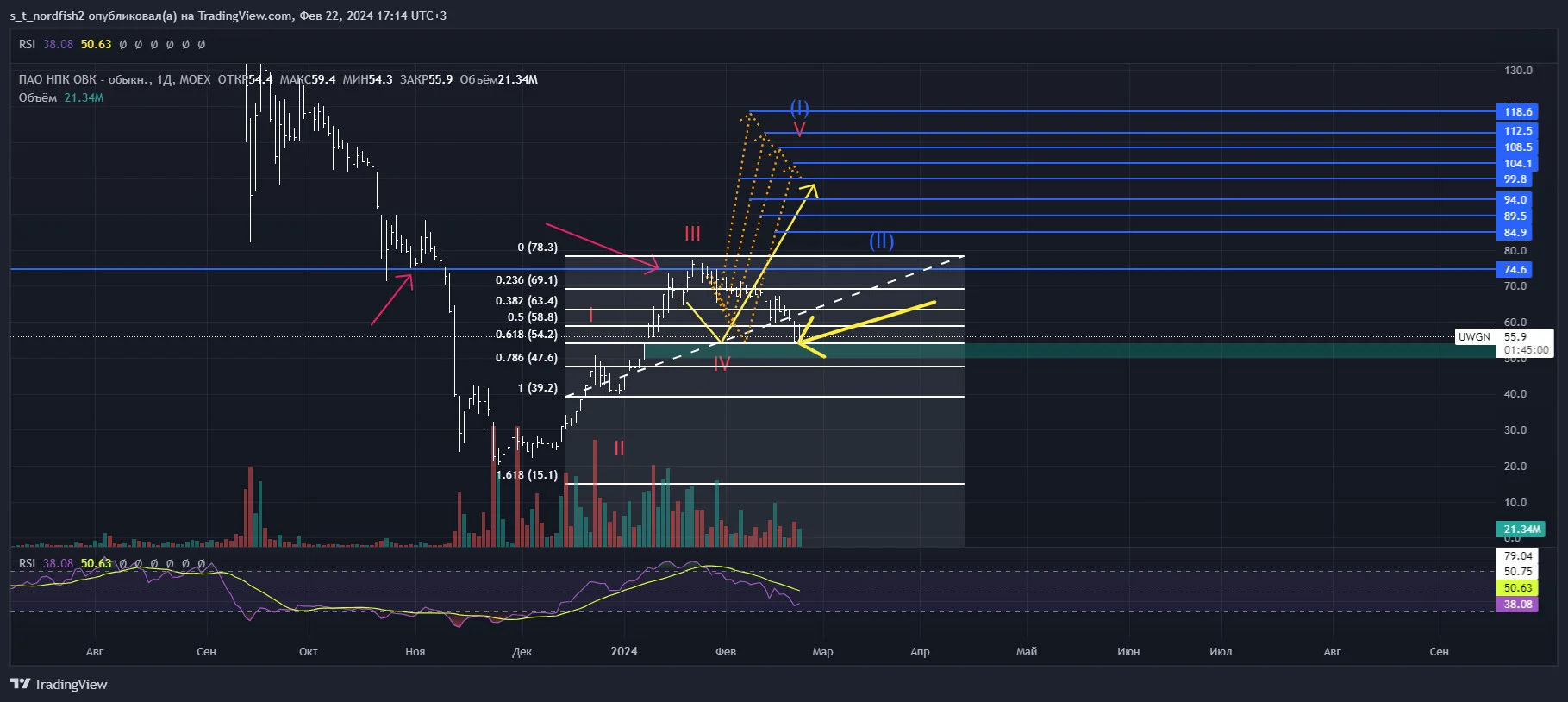Click the 79.04 value on RSI axis
This screenshot has width=1568, height=702.
[1518, 556]
